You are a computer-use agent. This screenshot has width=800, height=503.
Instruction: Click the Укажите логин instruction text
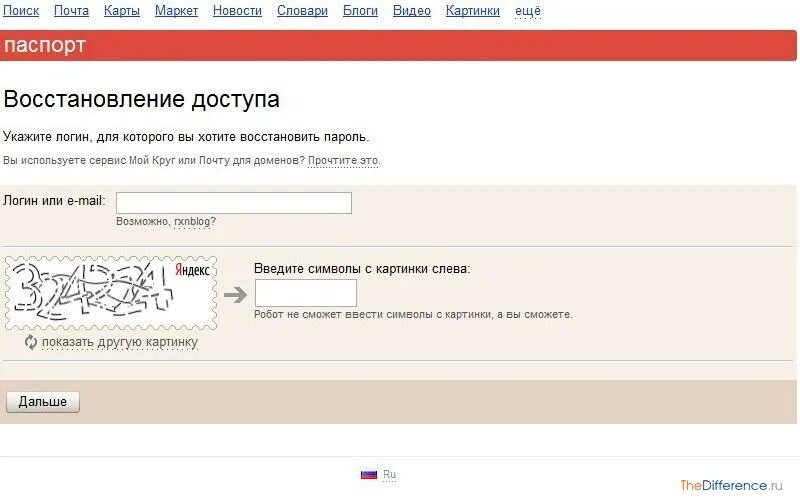pyautogui.click(x=186, y=137)
